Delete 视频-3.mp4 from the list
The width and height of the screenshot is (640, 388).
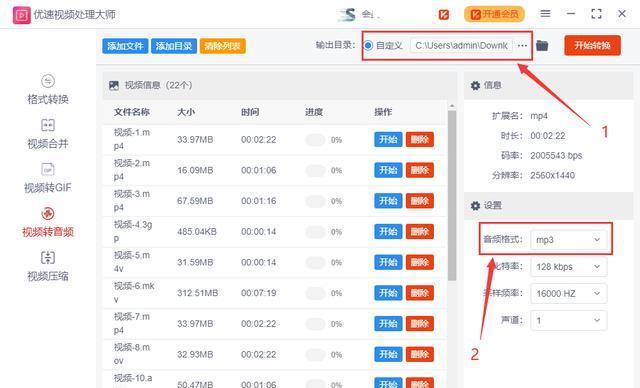tap(420, 201)
